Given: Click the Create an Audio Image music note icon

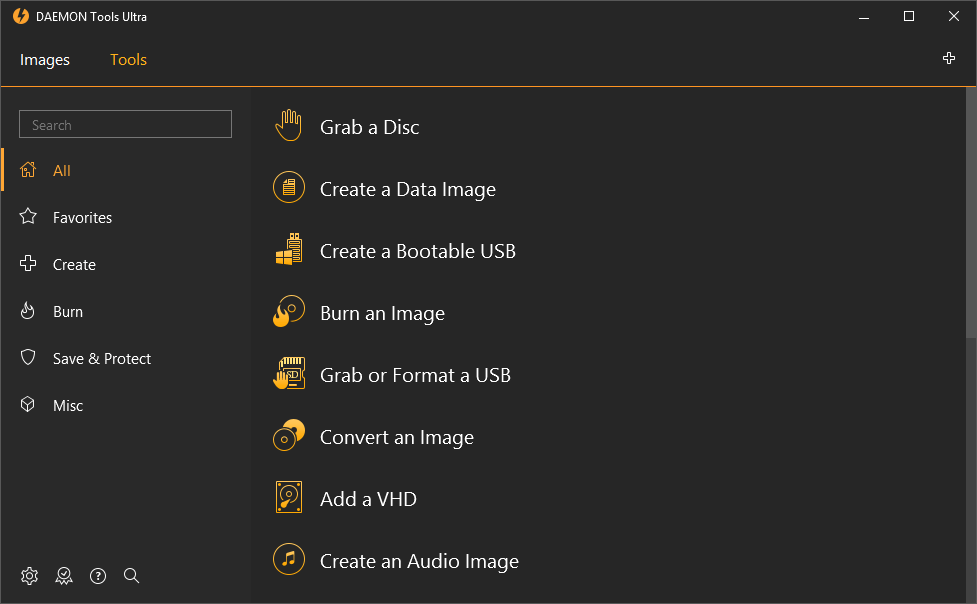Looking at the screenshot, I should tap(289, 558).
